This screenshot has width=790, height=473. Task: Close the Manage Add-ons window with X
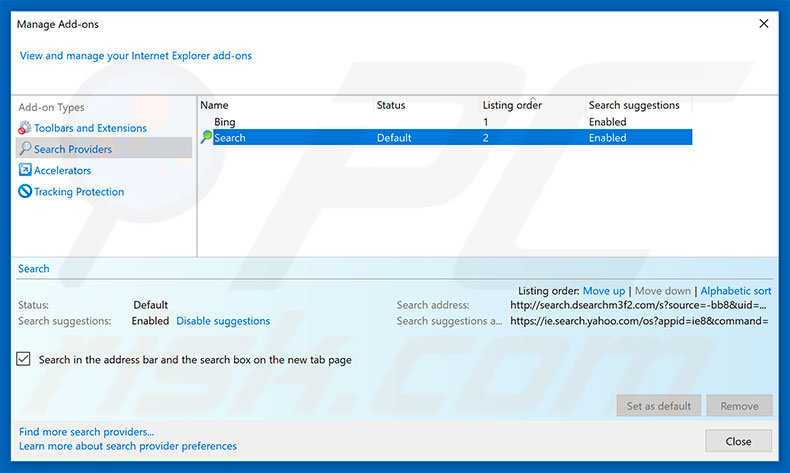click(x=764, y=24)
